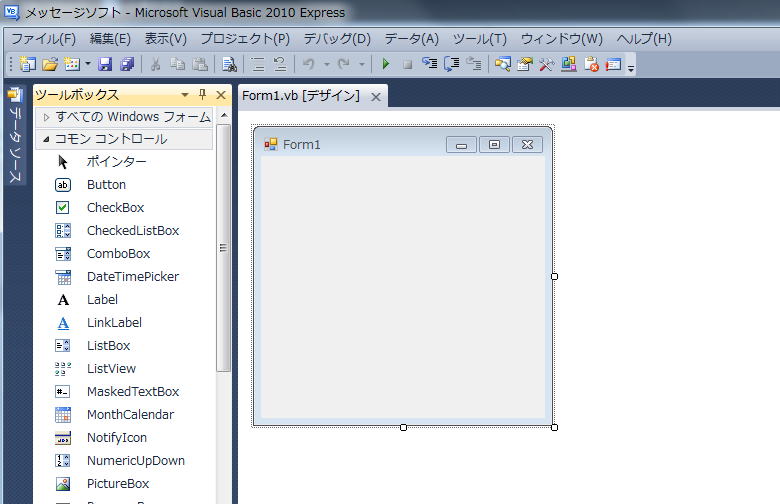Click the Paste toolbar icon
780x504 pixels.
[x=200, y=64]
